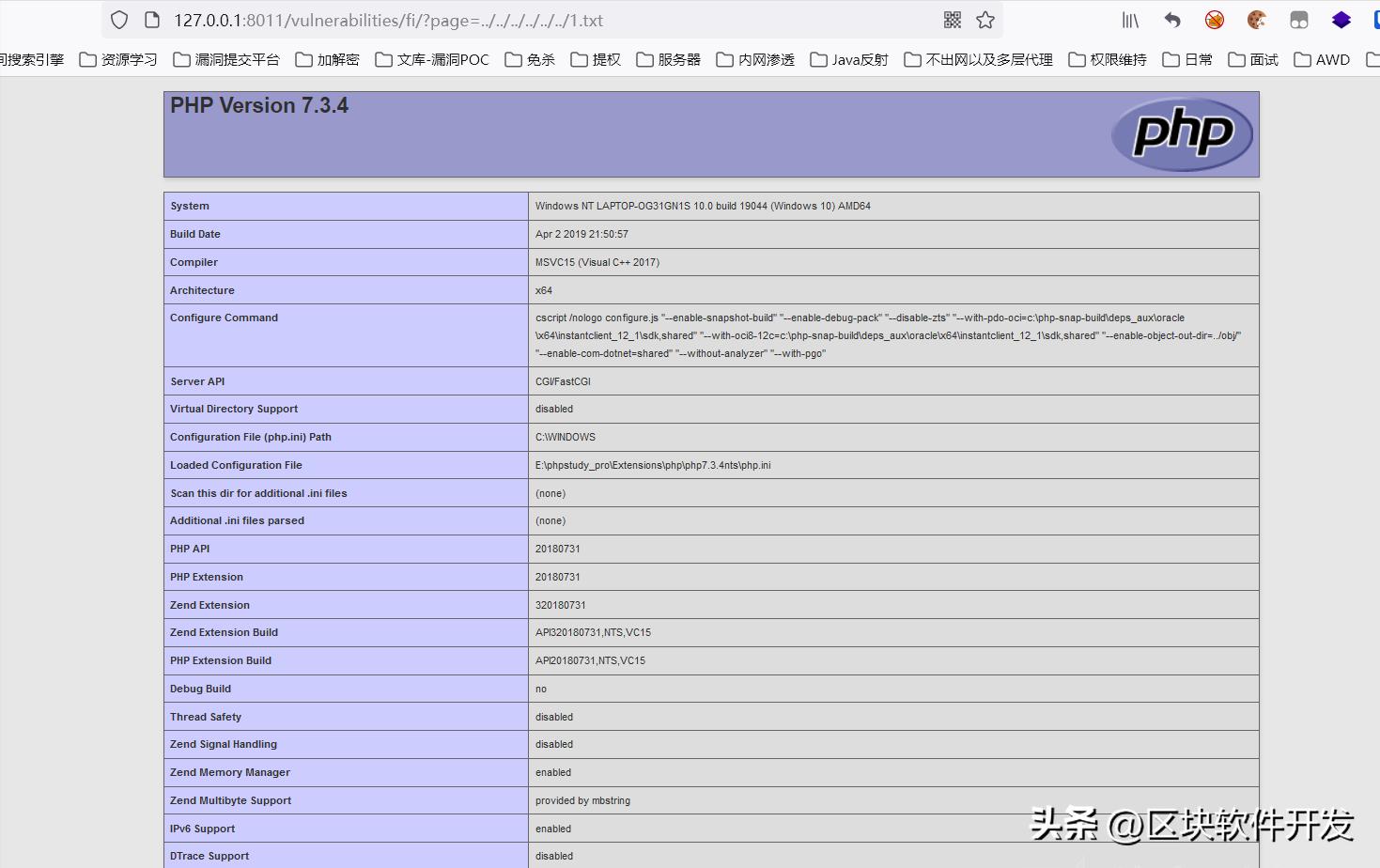Screen dimensions: 1380x868
Task: Open the purple layers extension icon
Action: click(x=1341, y=20)
